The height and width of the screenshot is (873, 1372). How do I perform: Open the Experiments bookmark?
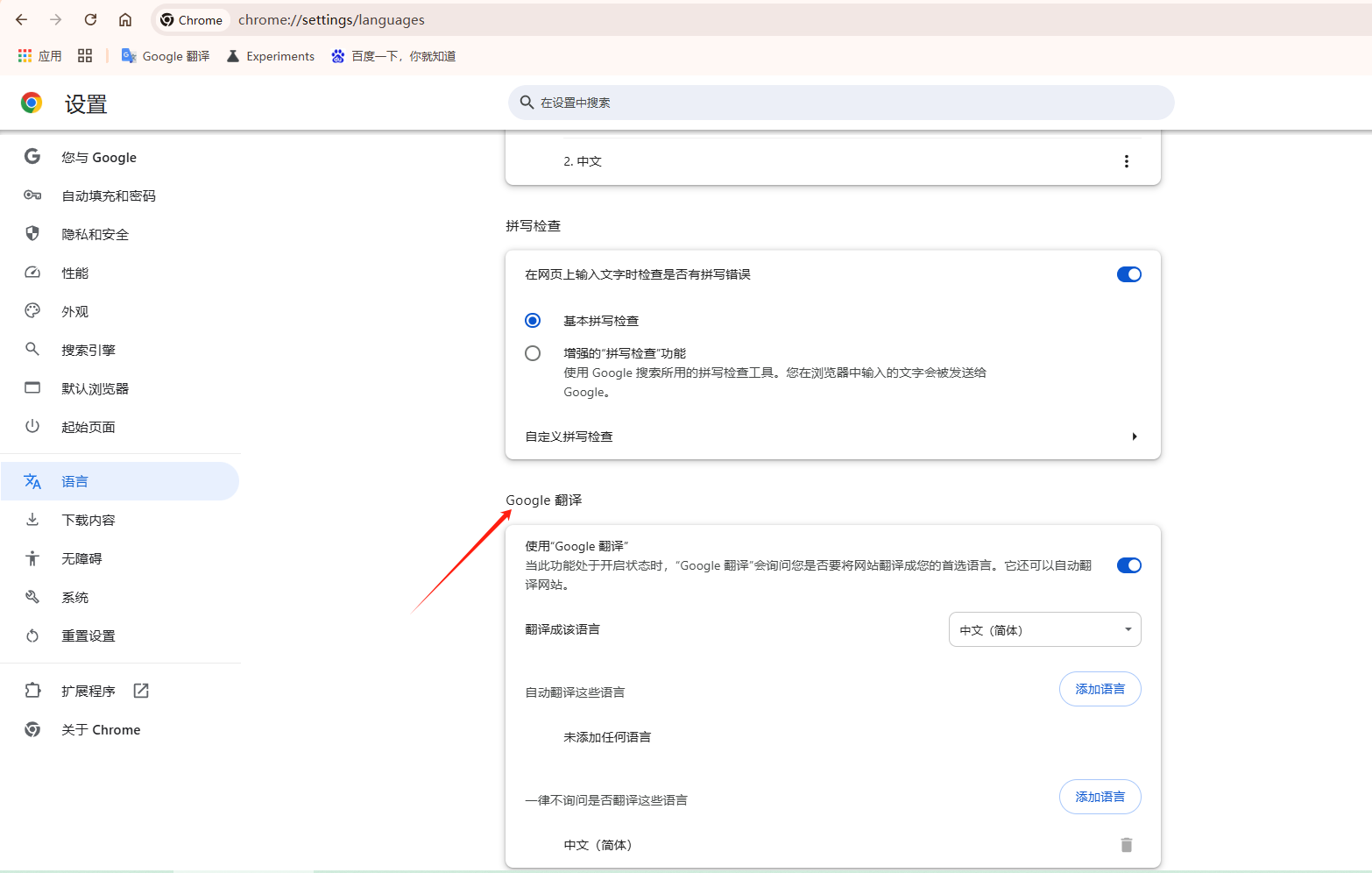pyautogui.click(x=271, y=55)
